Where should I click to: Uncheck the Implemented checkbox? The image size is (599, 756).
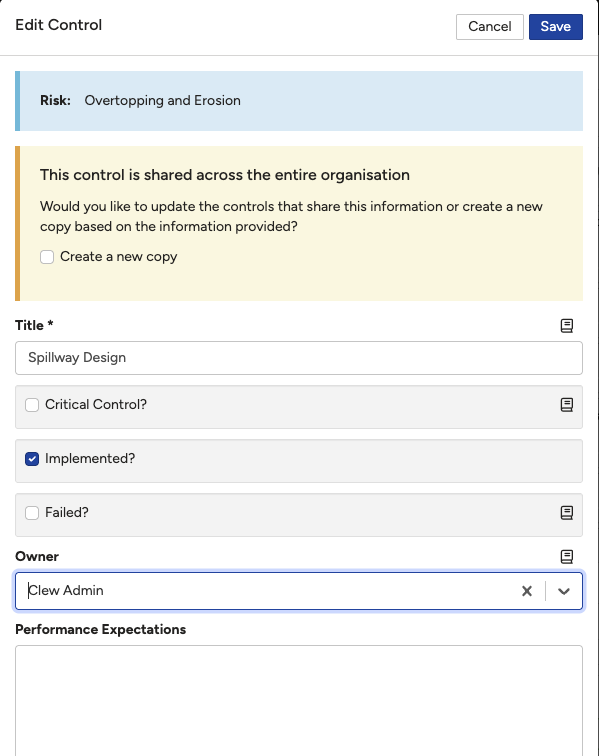click(32, 459)
